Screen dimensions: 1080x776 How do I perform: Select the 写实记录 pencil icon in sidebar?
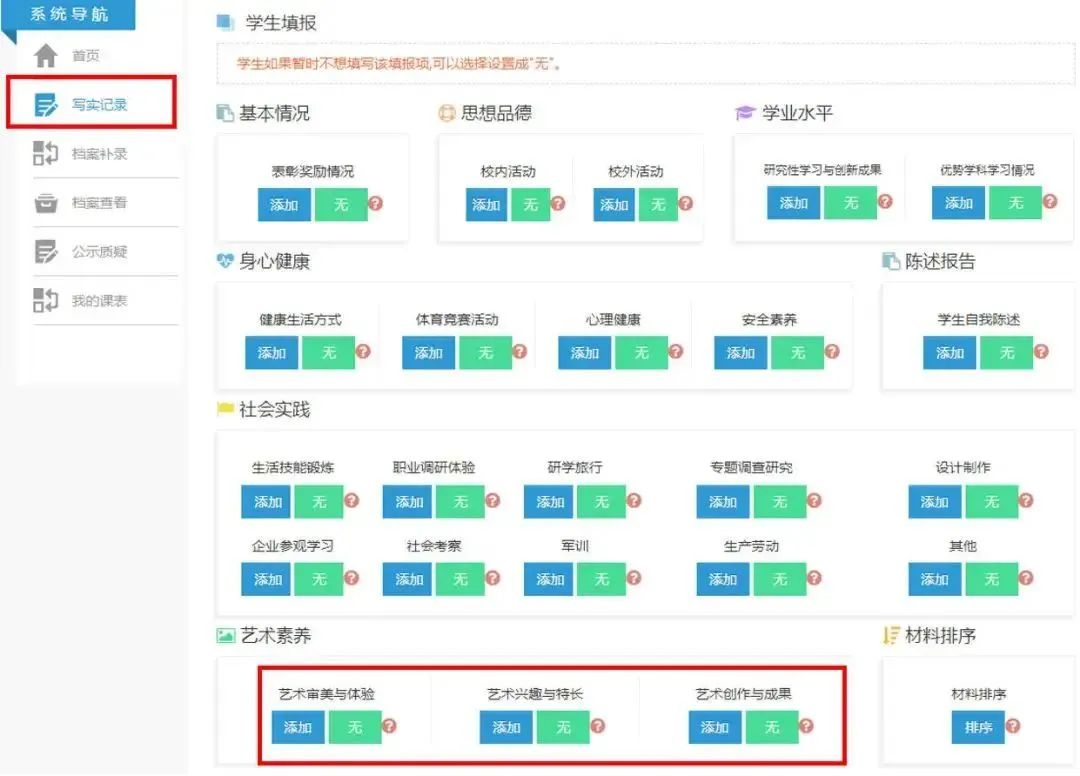pos(44,104)
